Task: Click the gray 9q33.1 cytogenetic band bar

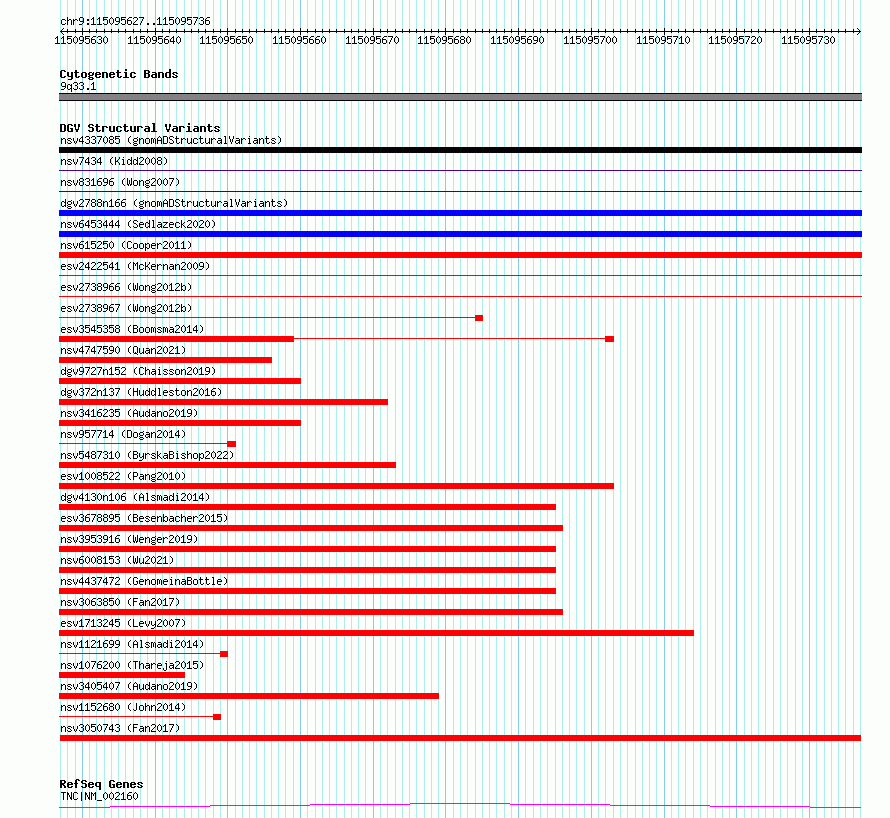Action: point(460,97)
